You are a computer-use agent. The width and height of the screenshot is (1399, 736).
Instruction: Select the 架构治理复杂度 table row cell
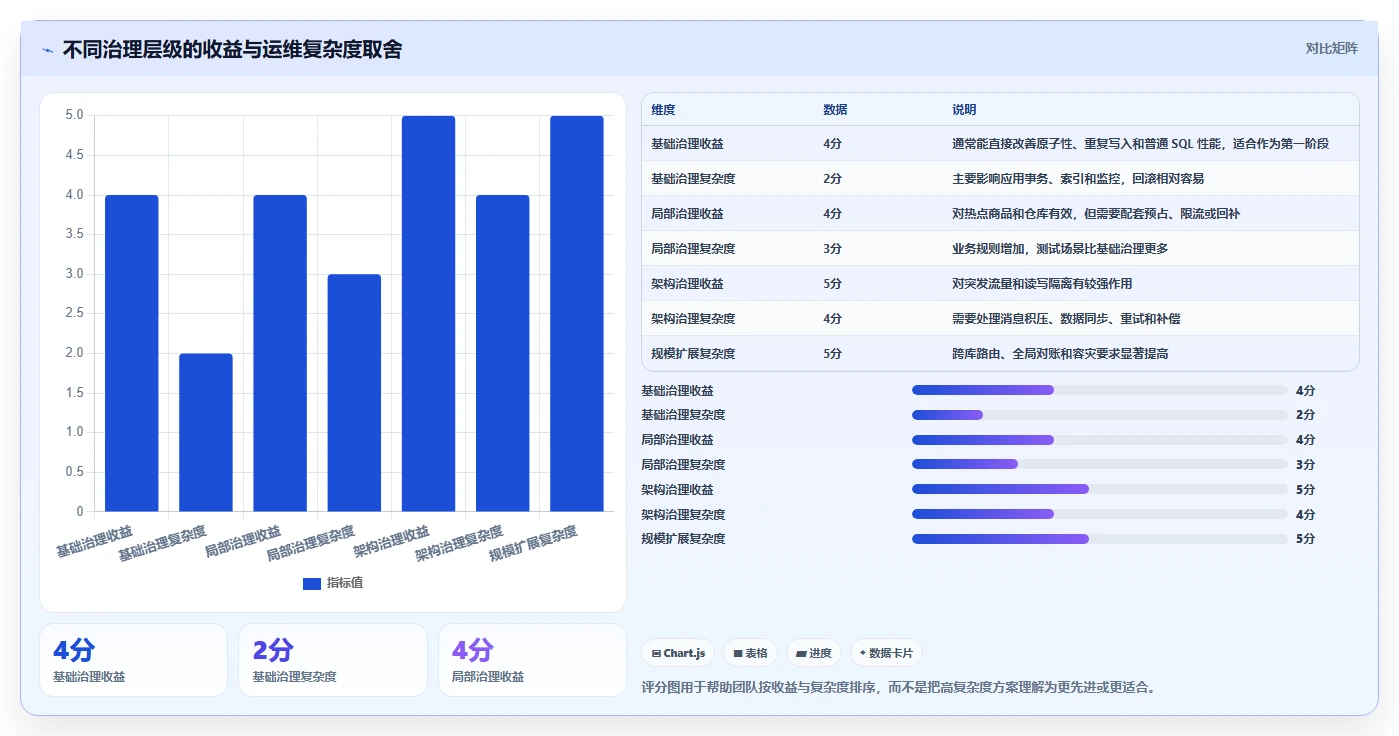[x=693, y=319]
